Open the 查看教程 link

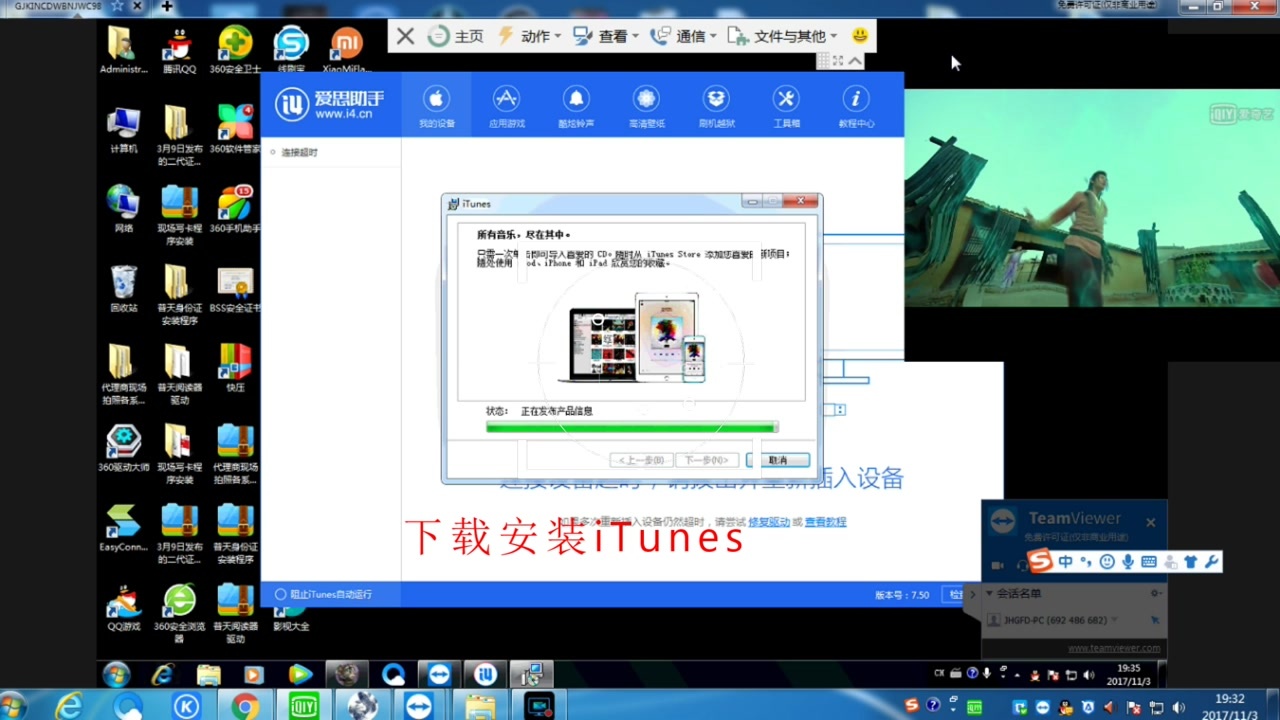point(825,522)
